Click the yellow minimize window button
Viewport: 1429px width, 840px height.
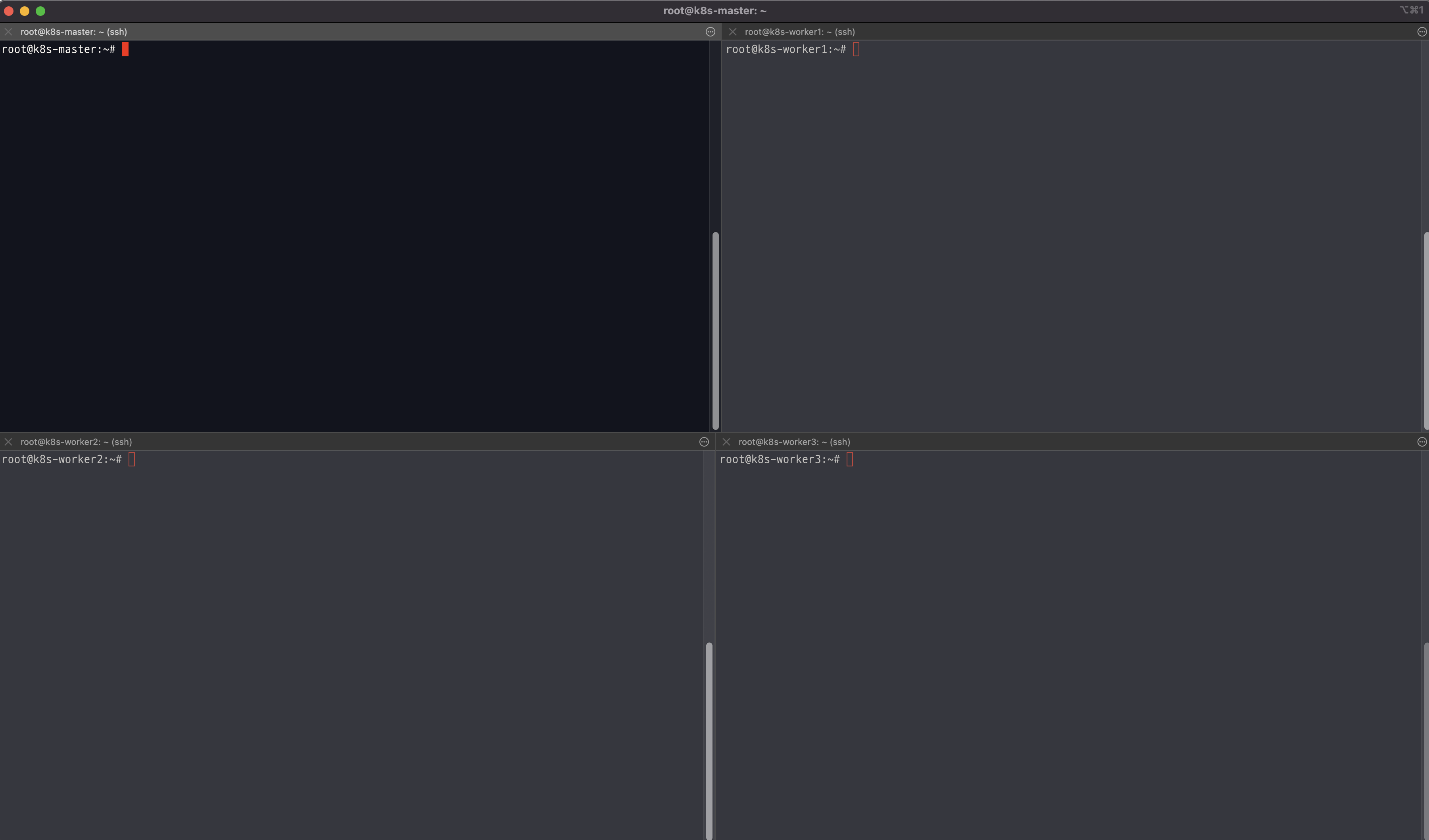pyautogui.click(x=24, y=11)
